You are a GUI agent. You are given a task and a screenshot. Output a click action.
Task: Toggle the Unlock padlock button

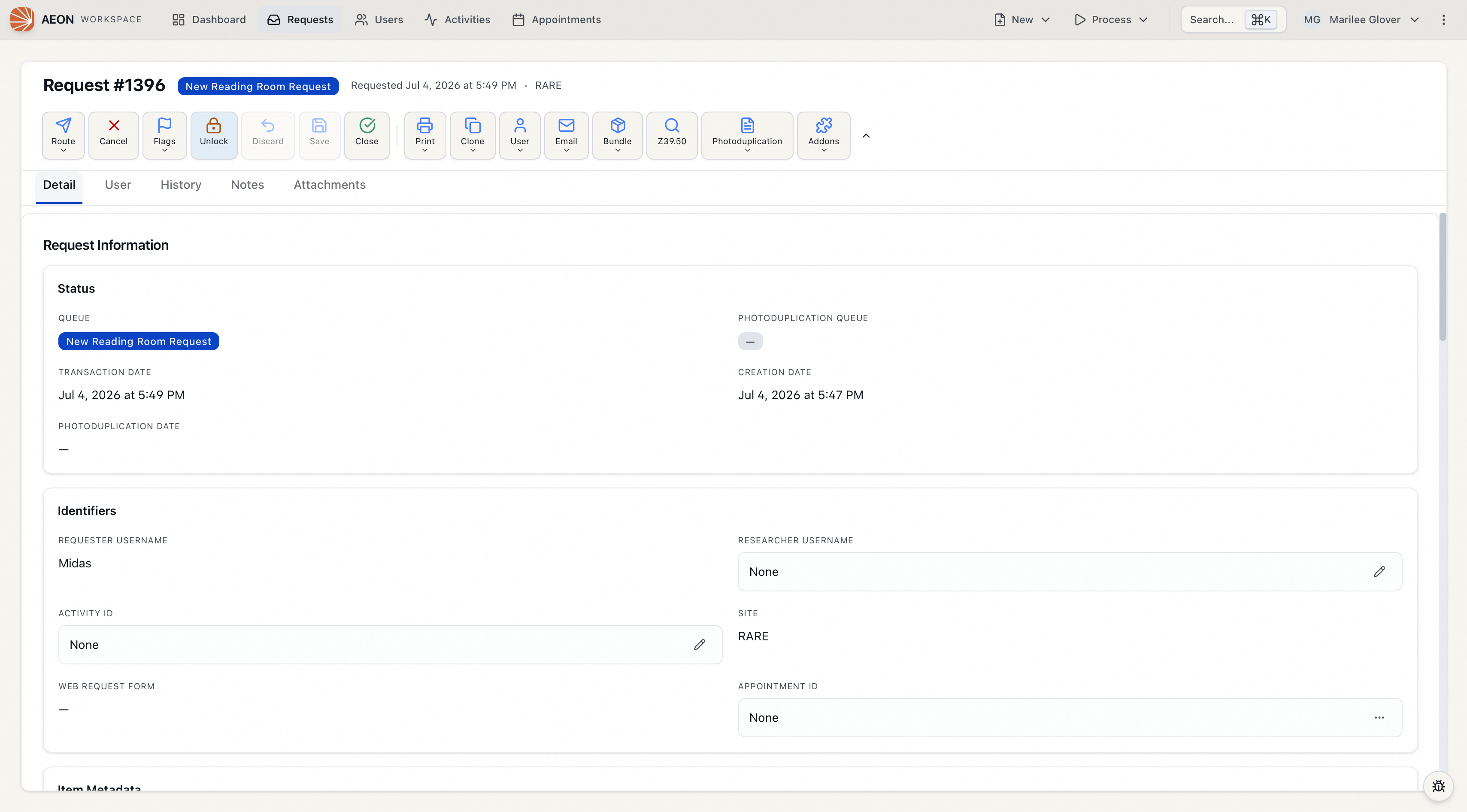(214, 135)
